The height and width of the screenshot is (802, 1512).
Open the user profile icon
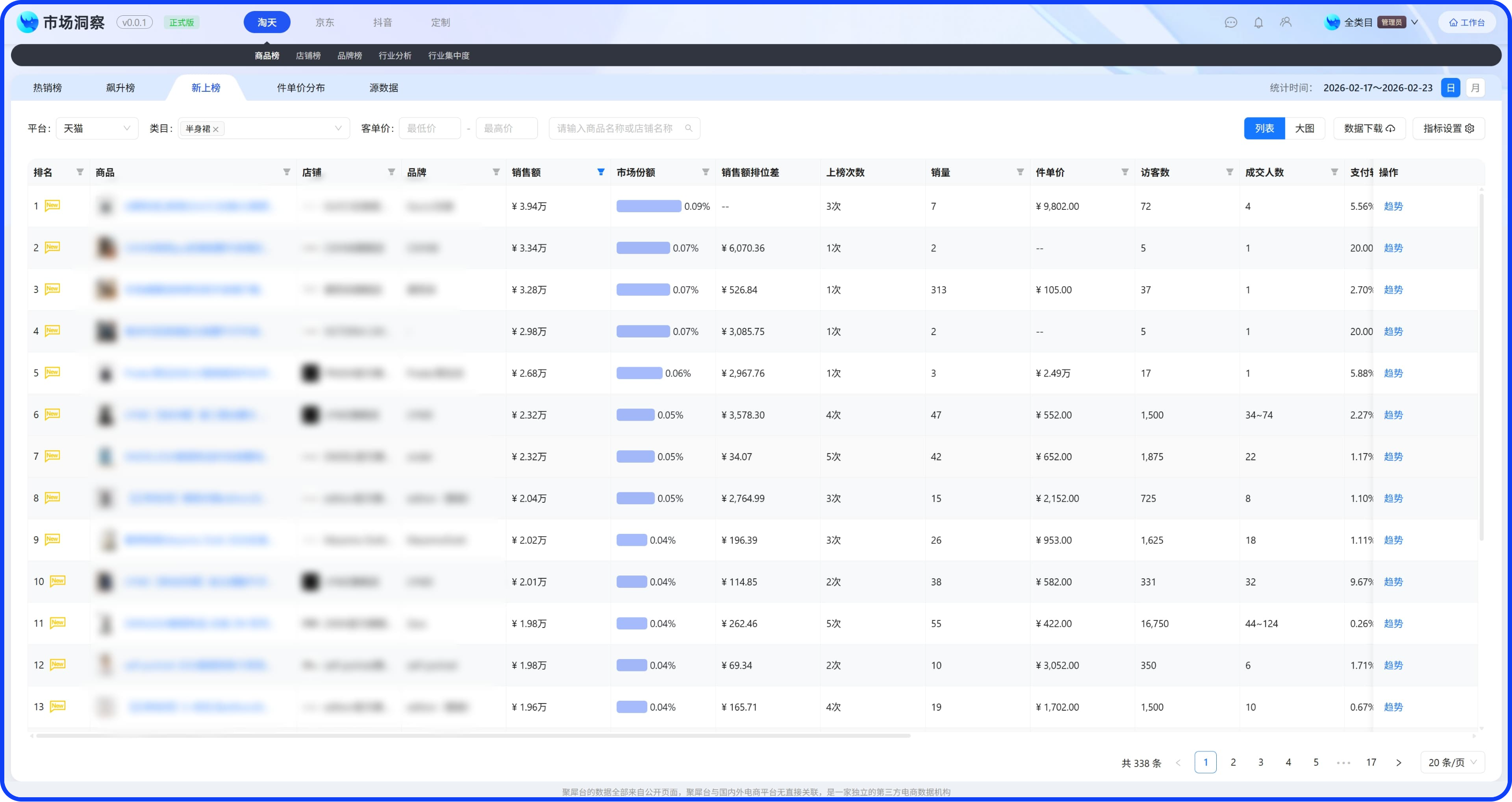1286,22
